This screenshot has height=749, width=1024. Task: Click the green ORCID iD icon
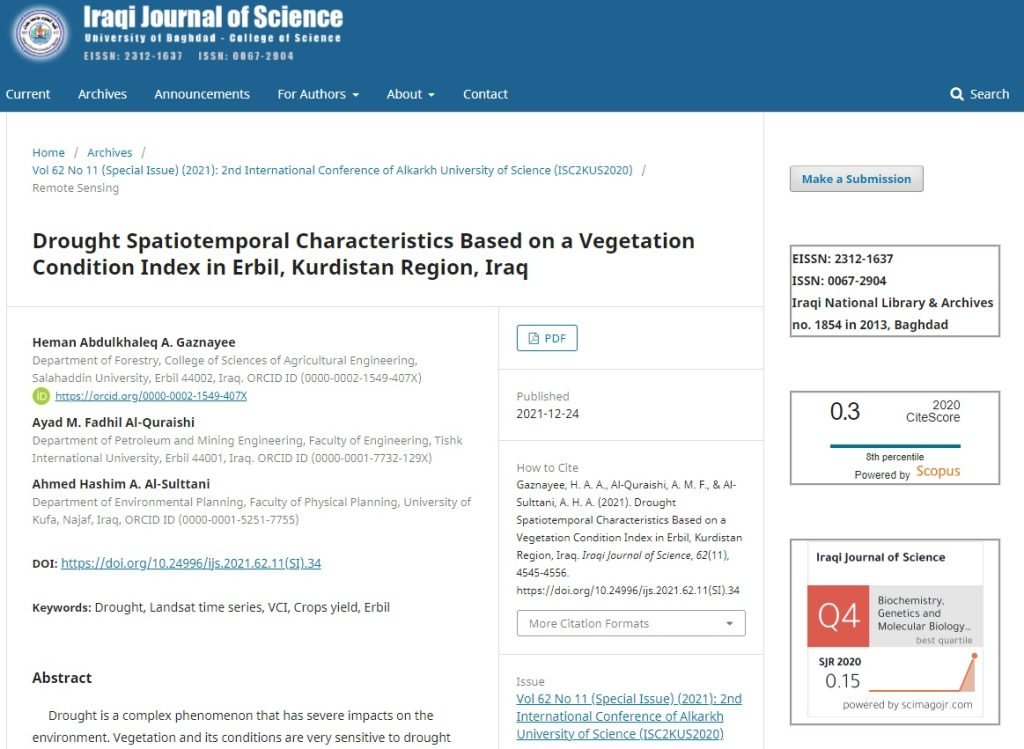click(x=41, y=396)
